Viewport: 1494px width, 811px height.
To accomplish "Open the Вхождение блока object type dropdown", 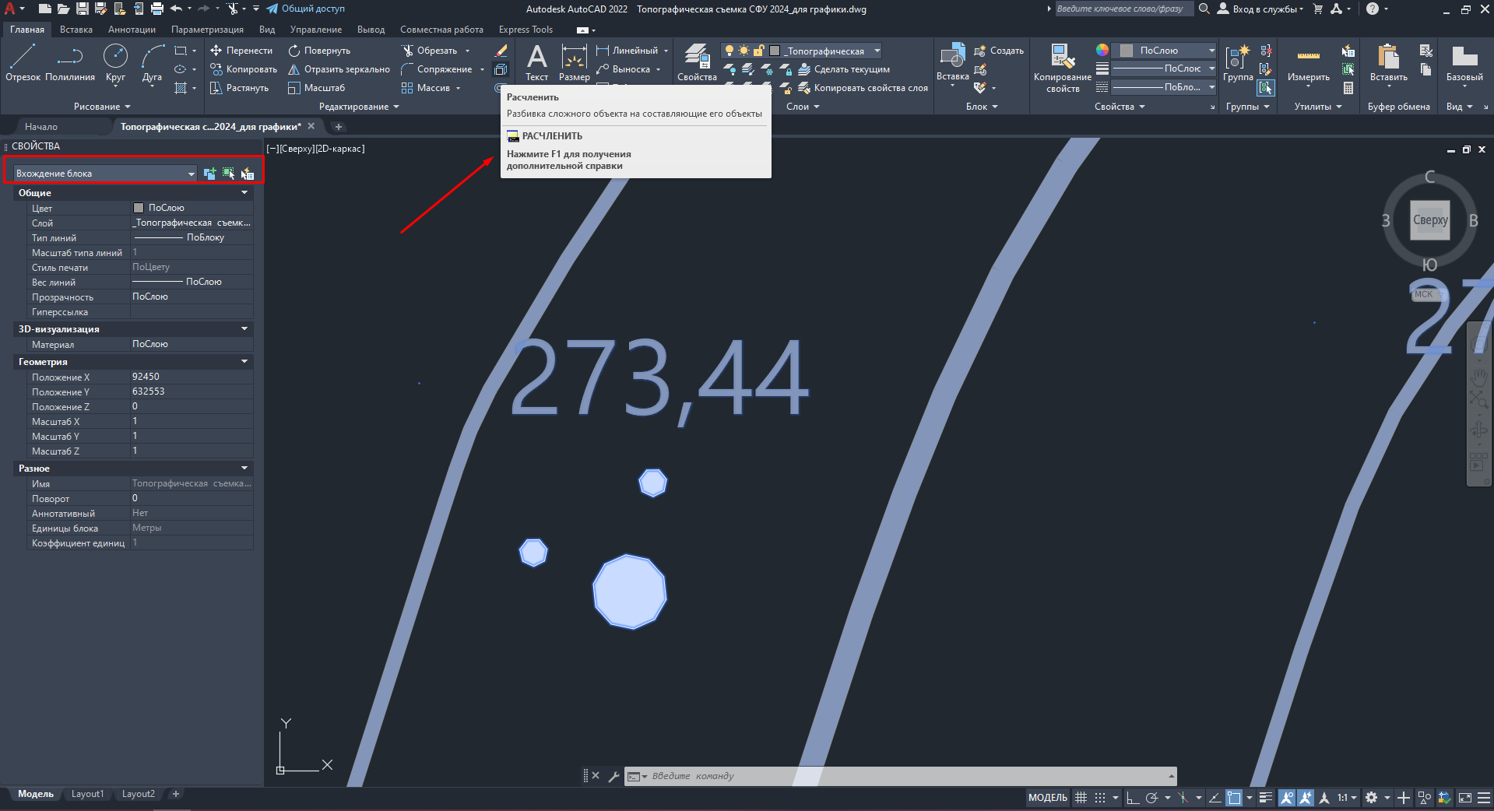I will click(x=104, y=174).
